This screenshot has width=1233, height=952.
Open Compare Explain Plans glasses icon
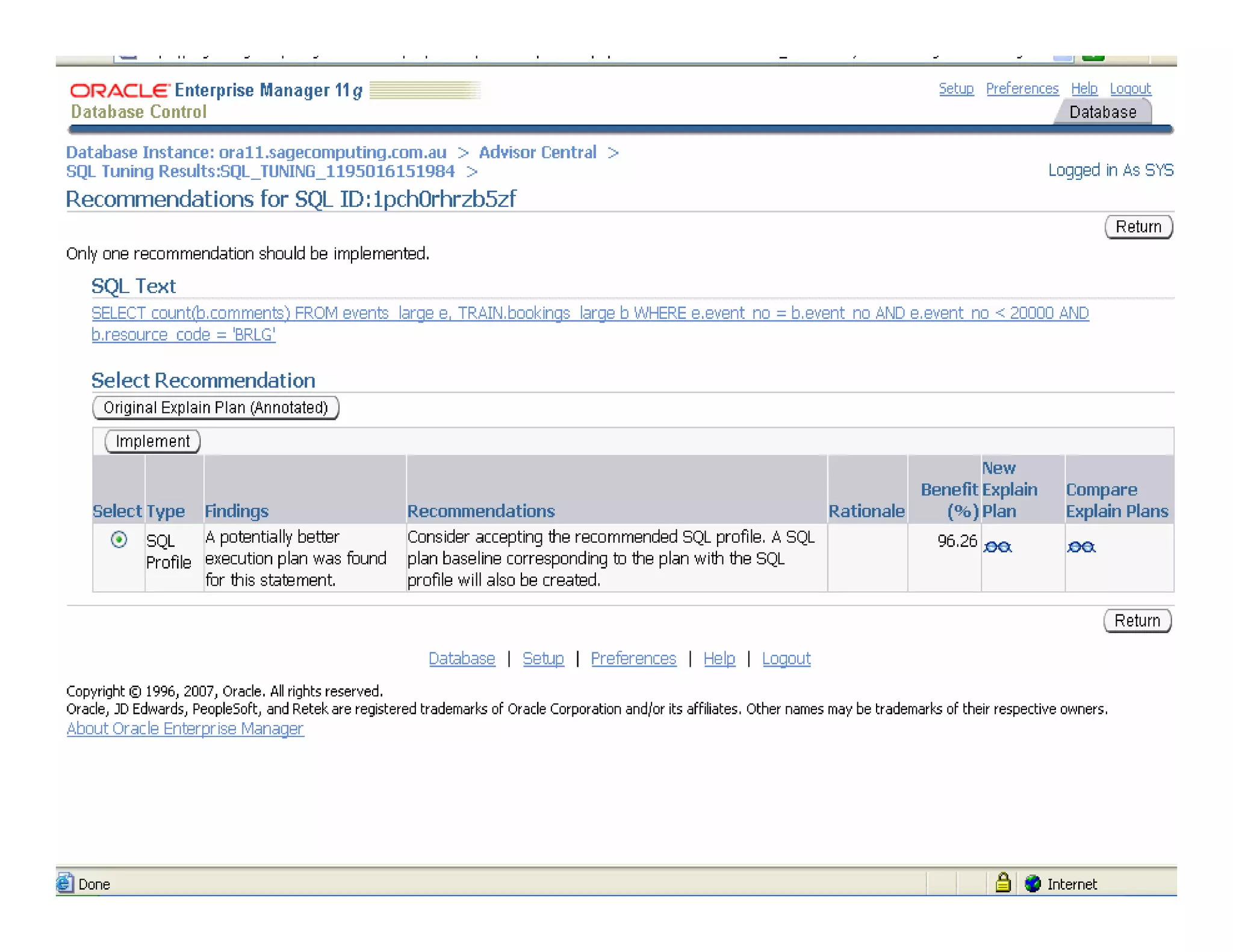pyautogui.click(x=1081, y=547)
